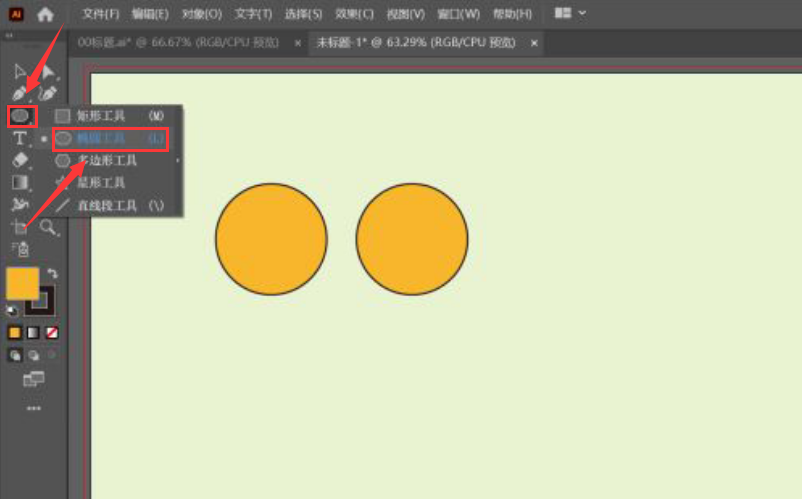This screenshot has width=802, height=499.
Task: Choose 矩形工具 (M) from flyout
Action: pos(110,116)
